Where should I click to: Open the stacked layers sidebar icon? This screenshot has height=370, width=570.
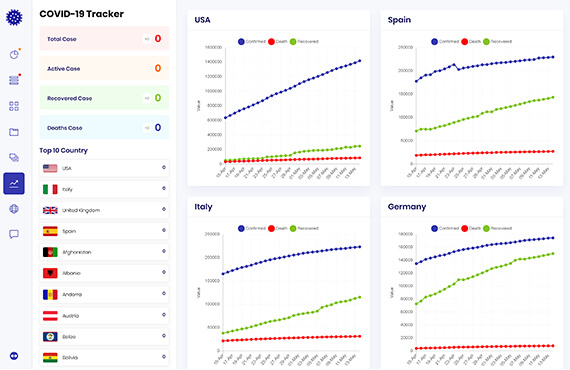tap(14, 157)
